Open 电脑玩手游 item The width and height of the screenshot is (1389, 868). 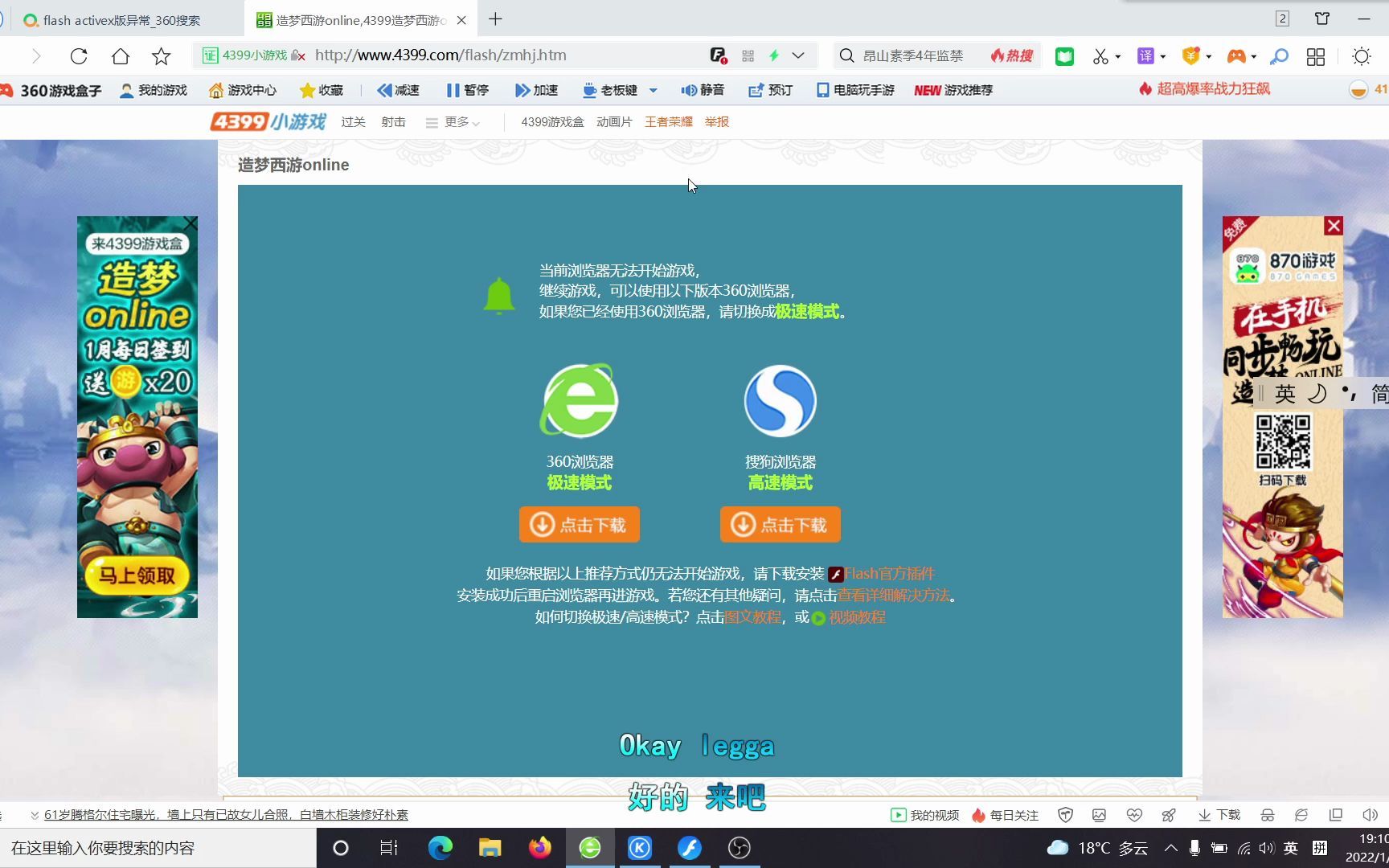[x=856, y=90]
